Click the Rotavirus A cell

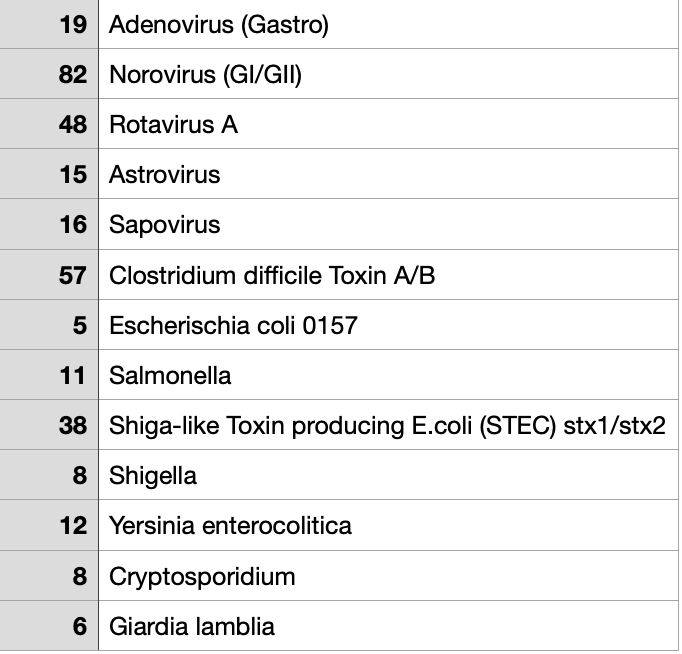coord(388,124)
